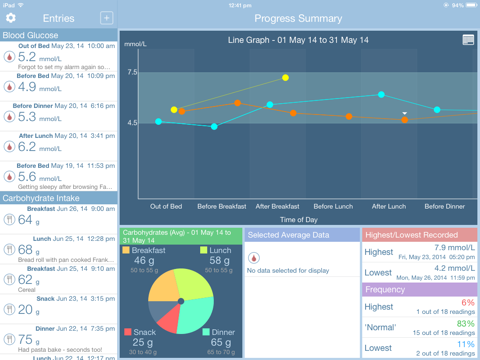The image size is (480, 360).
Task: Open the Blood Glucose section header
Action: point(59,35)
